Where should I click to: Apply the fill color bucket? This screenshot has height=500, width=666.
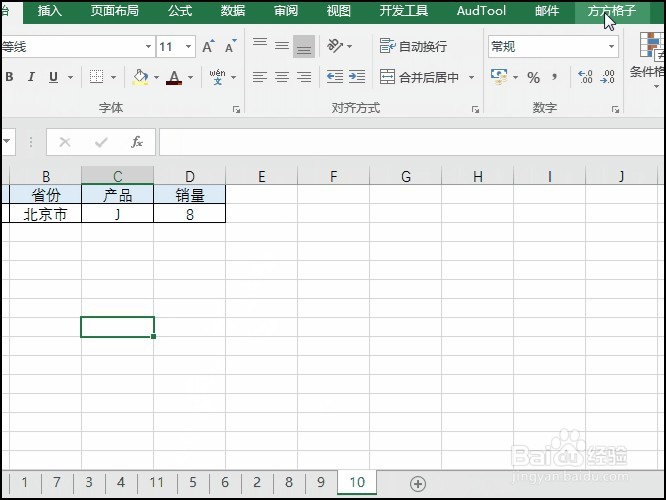(x=141, y=77)
